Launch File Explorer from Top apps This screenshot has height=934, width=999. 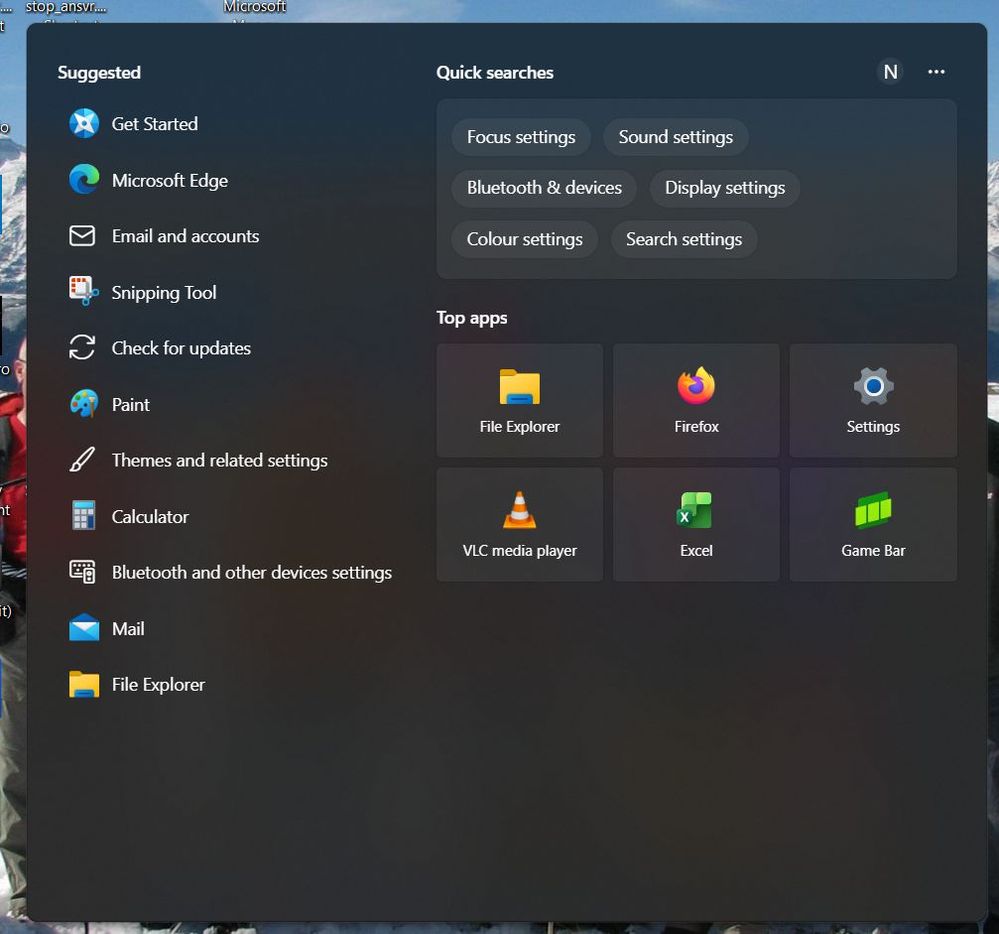tap(519, 400)
